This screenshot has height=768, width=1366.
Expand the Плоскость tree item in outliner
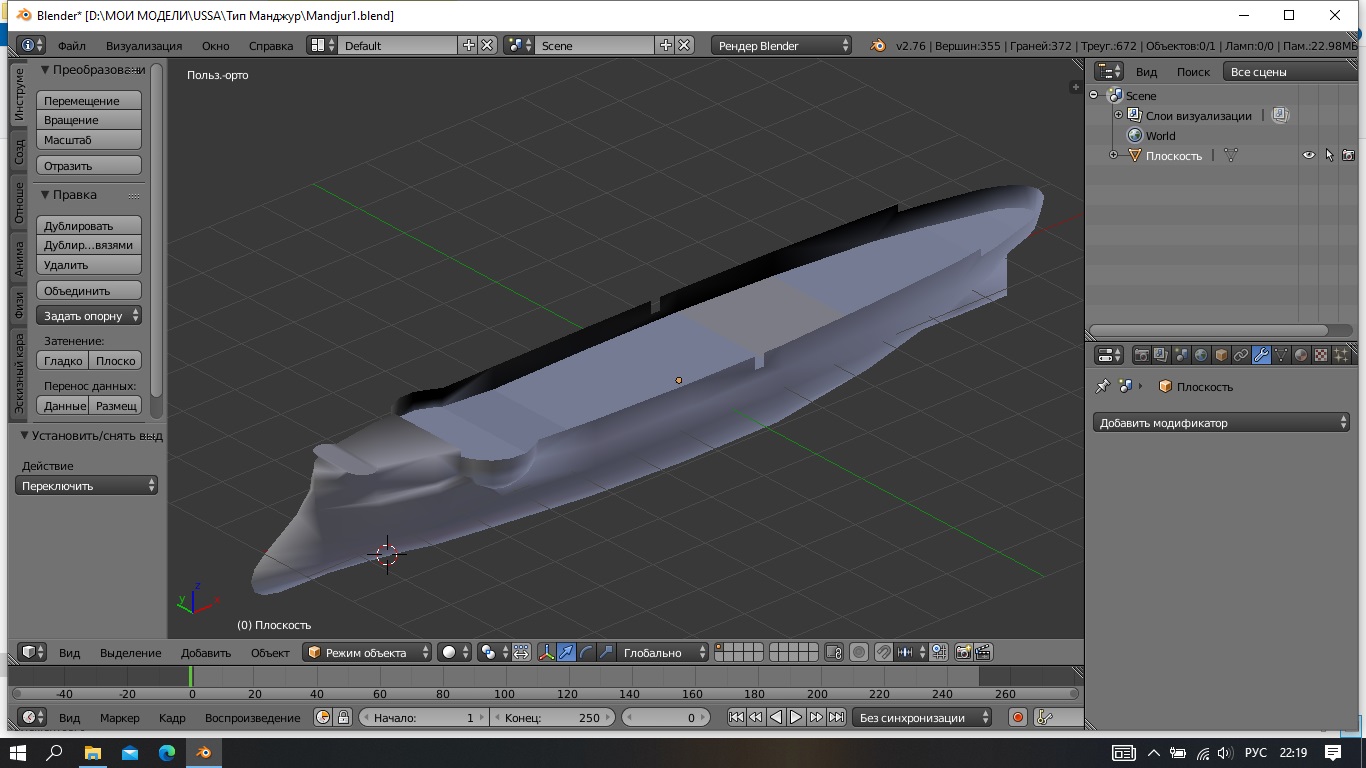[1114, 155]
